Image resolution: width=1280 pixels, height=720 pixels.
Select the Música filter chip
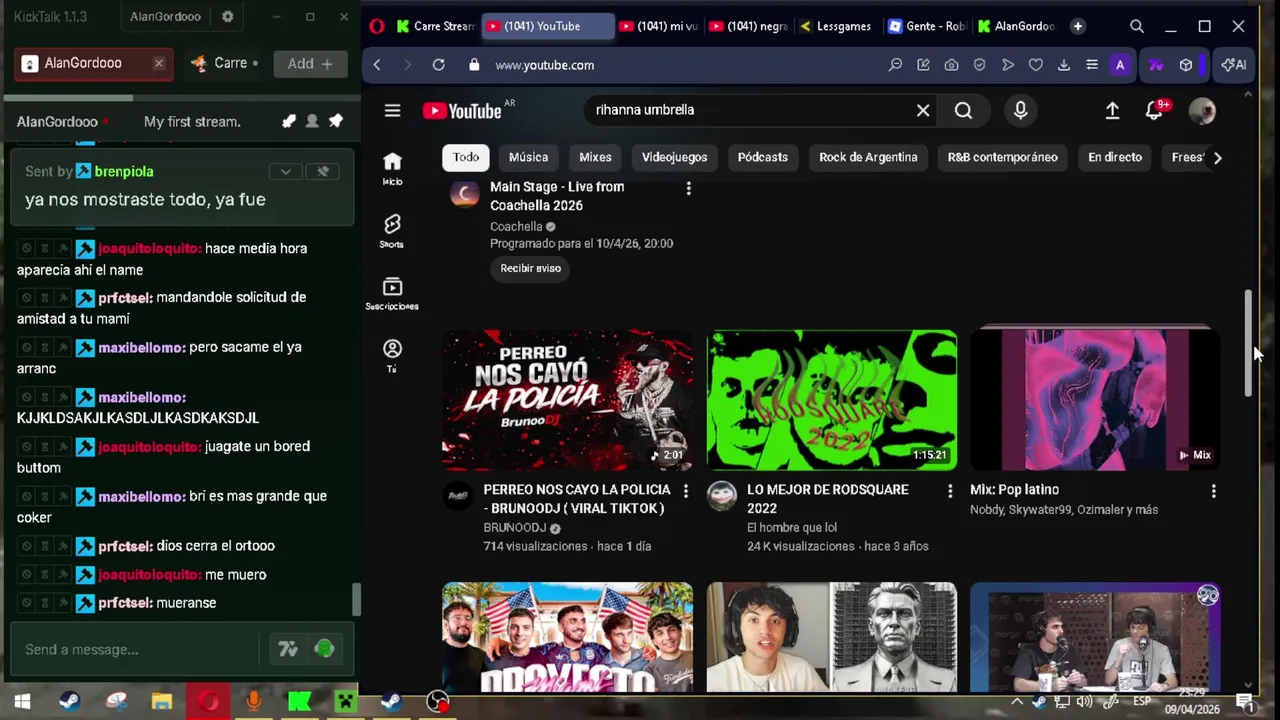[x=528, y=157]
